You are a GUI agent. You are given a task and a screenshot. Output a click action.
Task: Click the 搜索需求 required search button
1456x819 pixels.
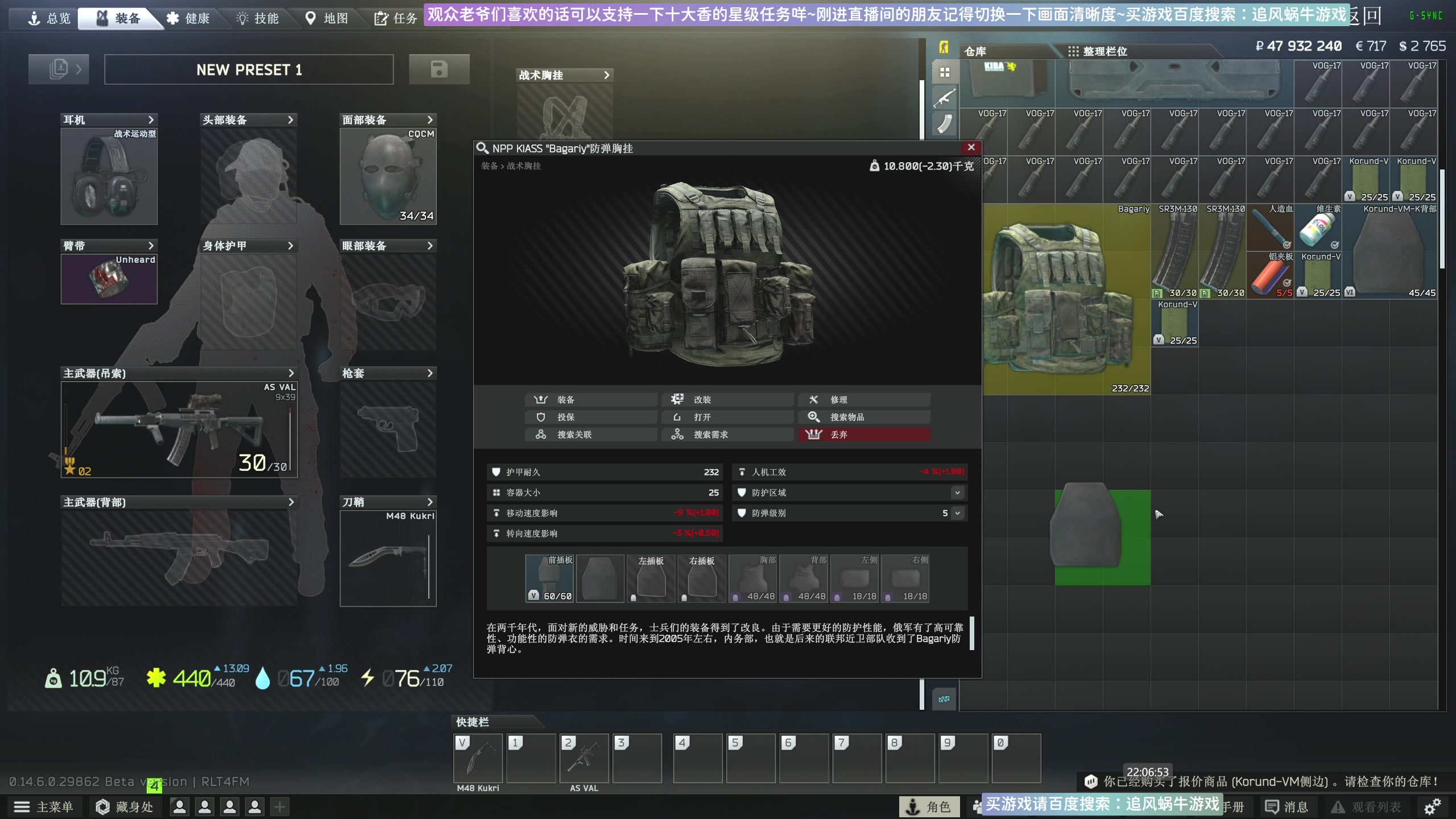pos(728,435)
